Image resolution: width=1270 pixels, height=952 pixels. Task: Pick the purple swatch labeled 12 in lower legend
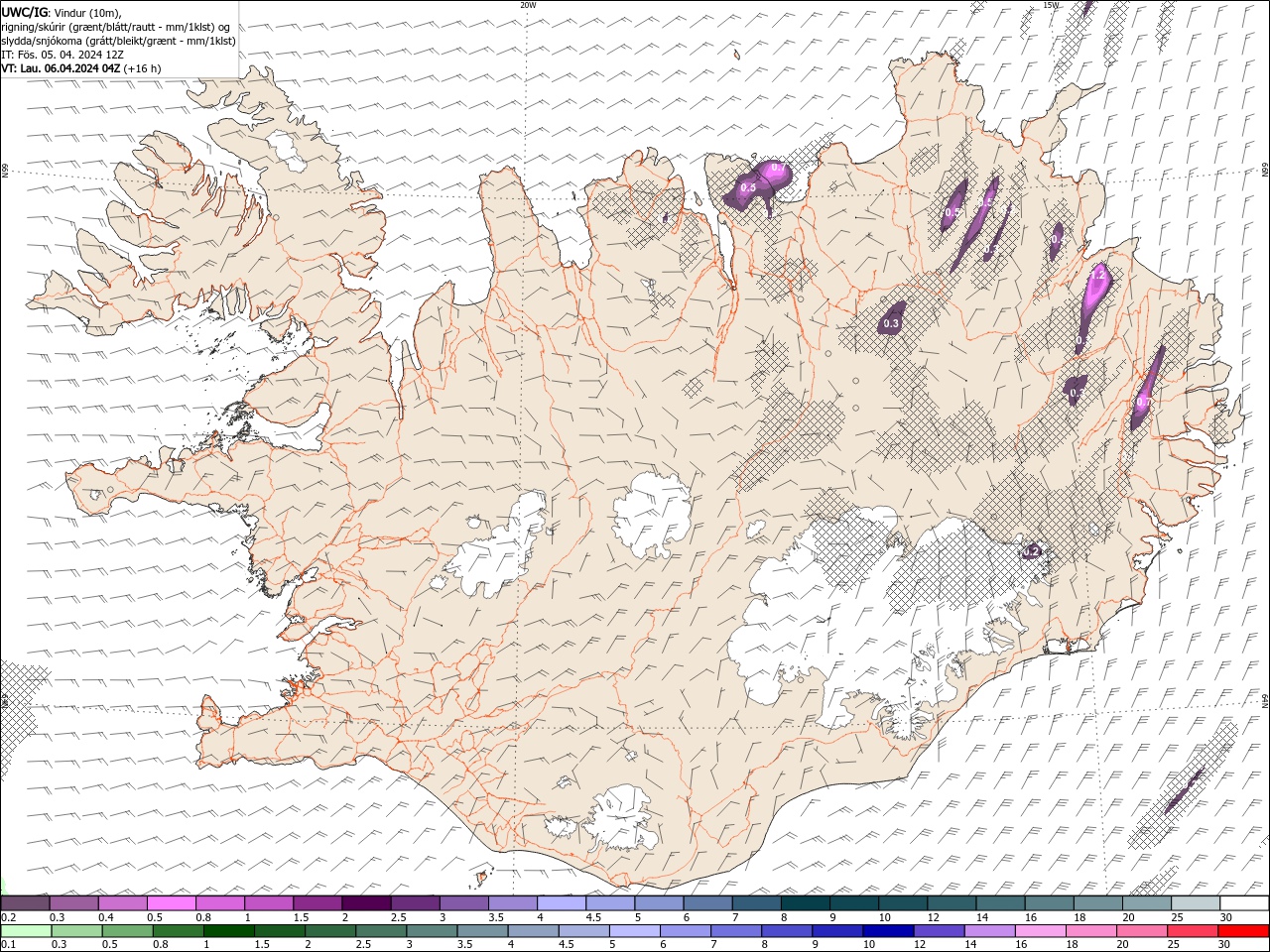coord(939,931)
